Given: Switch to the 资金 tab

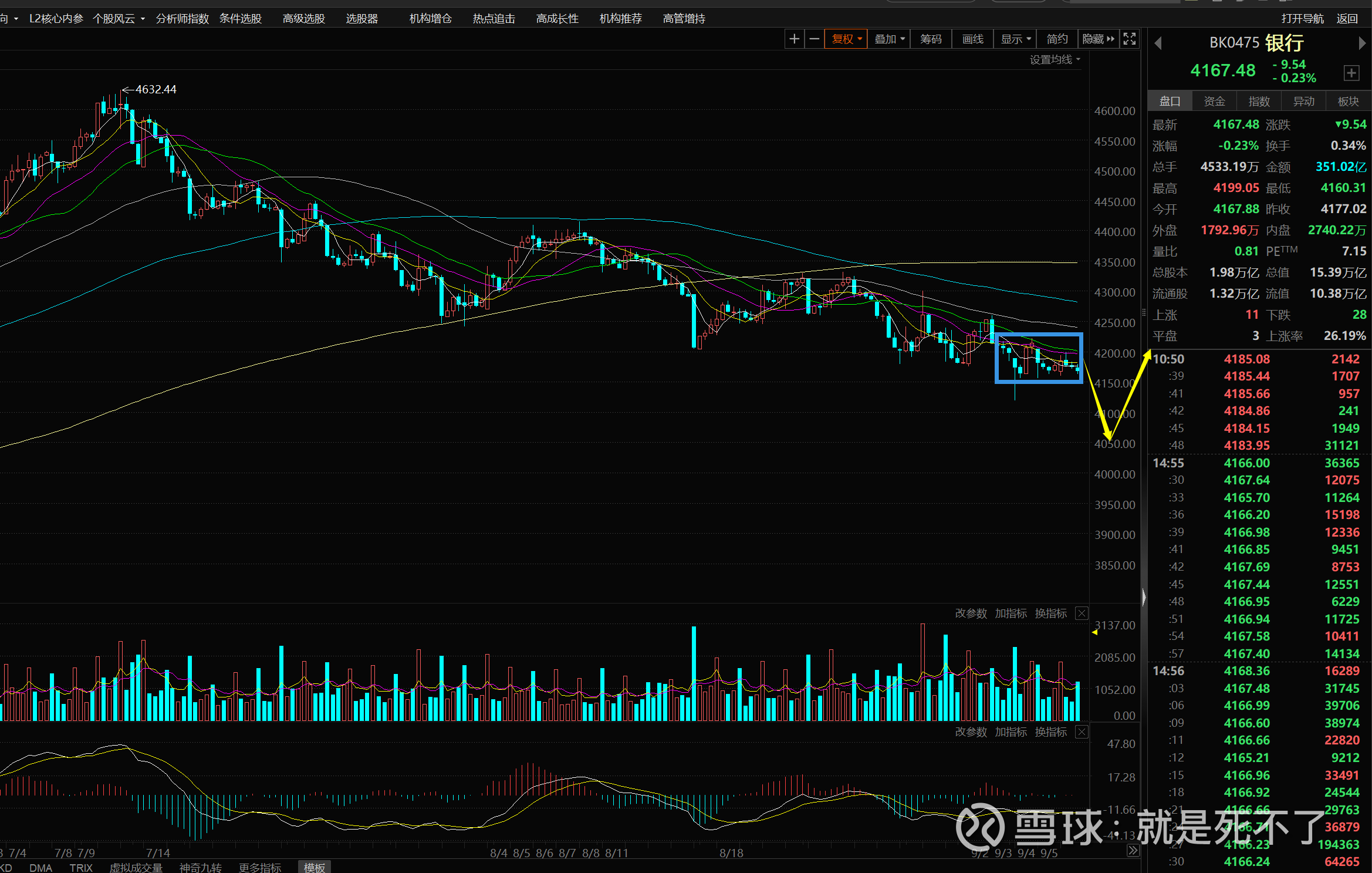Looking at the screenshot, I should point(1214,102).
